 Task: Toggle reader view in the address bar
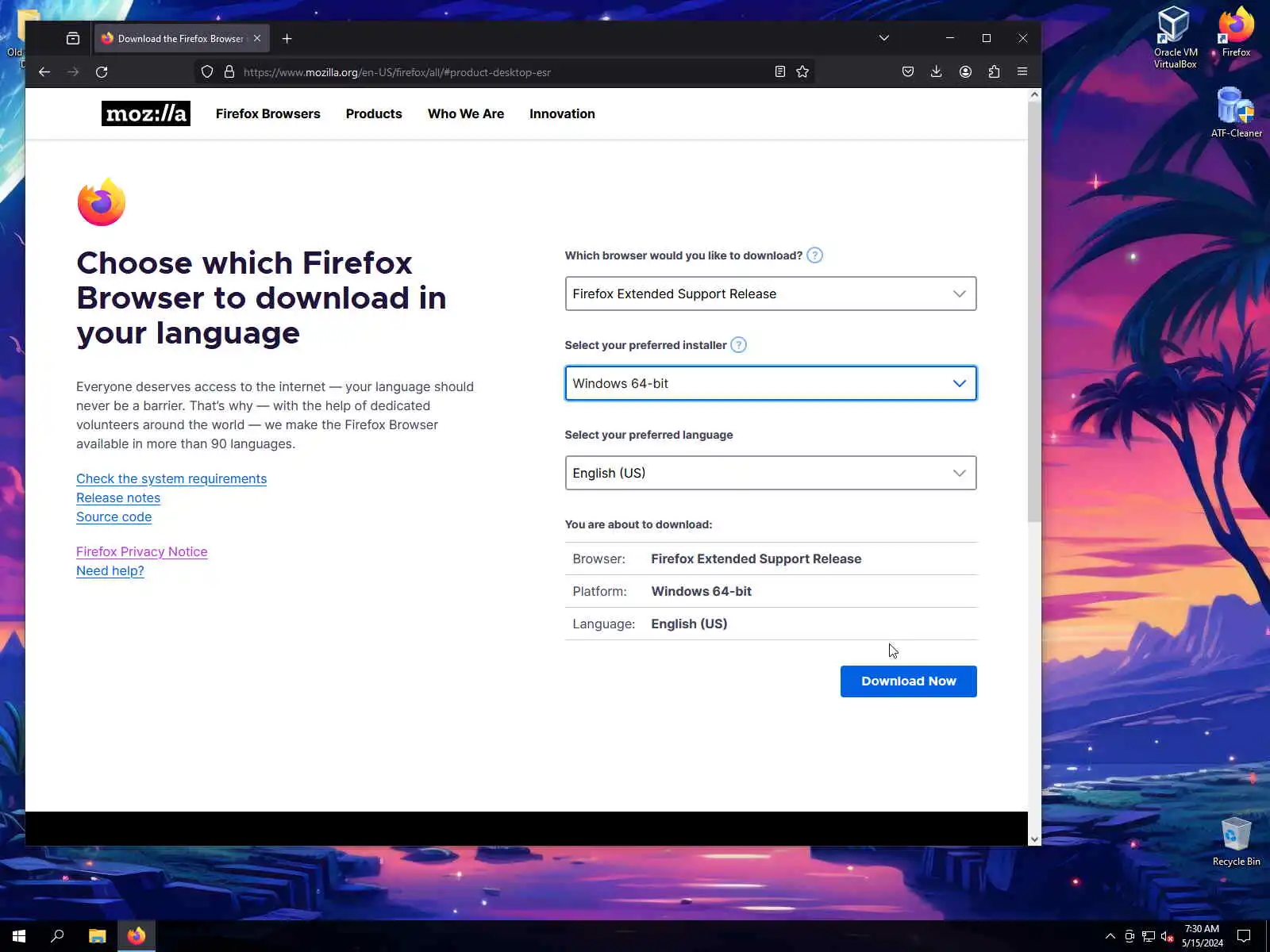coord(780,72)
